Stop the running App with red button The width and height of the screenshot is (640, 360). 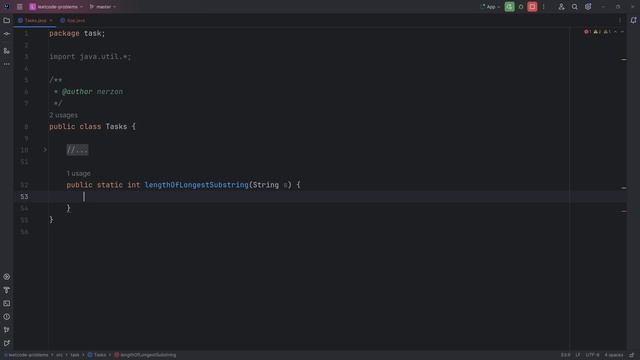click(532, 7)
